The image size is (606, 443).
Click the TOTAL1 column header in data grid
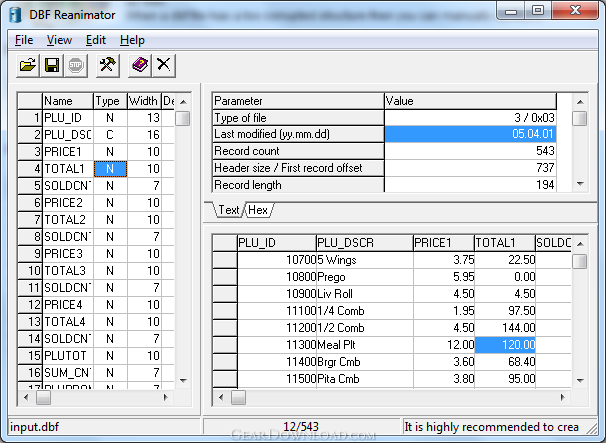point(505,243)
